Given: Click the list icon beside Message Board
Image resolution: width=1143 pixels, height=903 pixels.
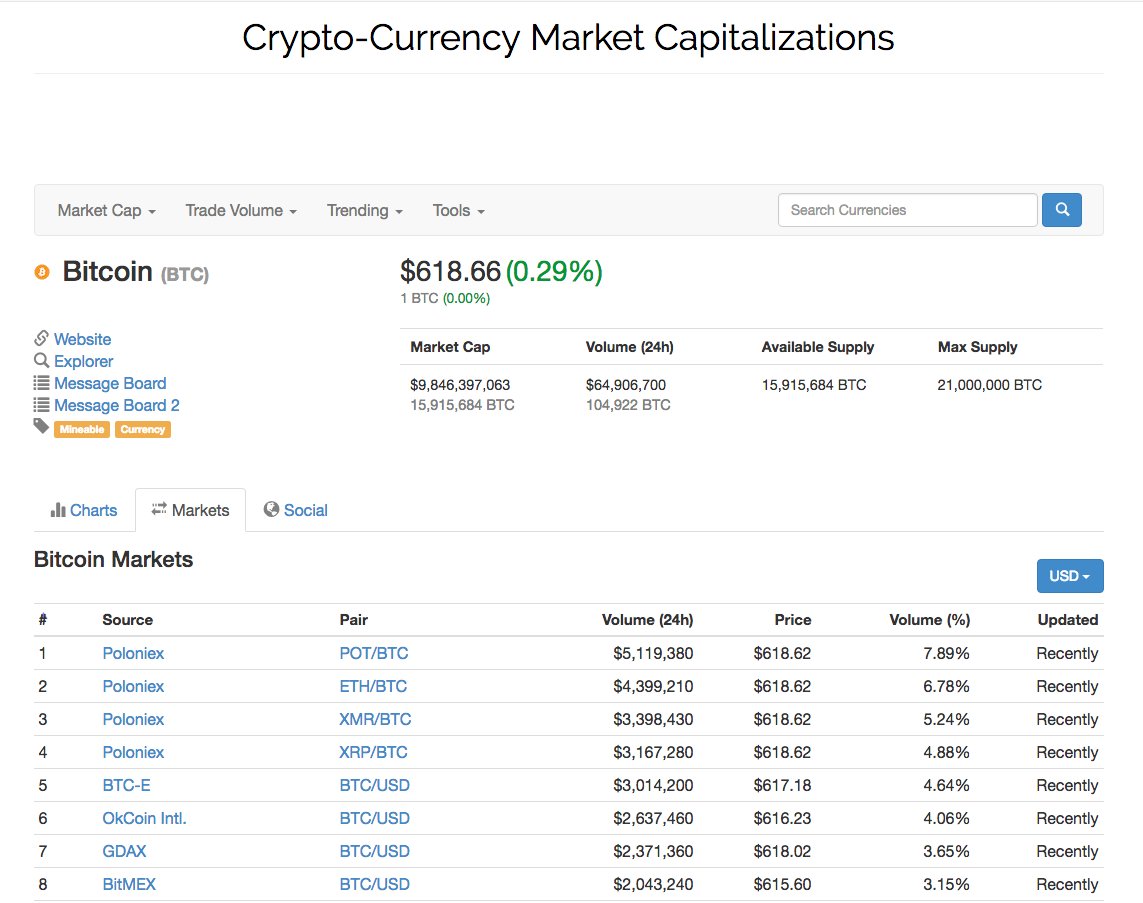Looking at the screenshot, I should (40, 383).
